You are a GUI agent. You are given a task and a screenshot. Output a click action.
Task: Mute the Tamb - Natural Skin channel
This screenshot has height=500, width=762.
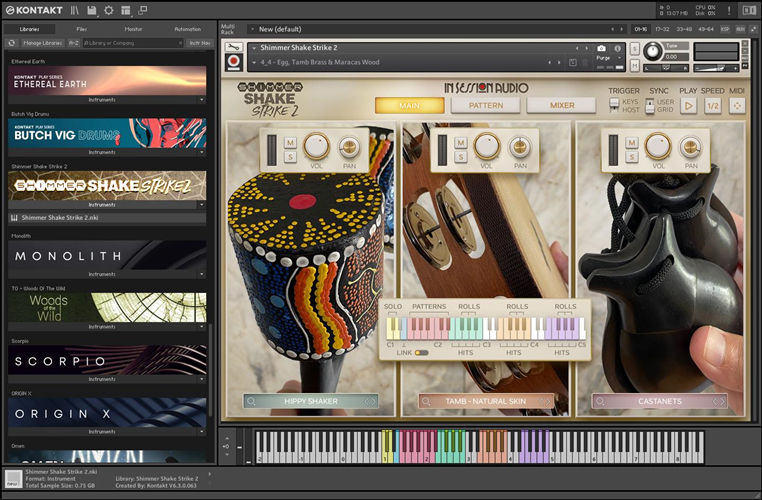[461, 142]
